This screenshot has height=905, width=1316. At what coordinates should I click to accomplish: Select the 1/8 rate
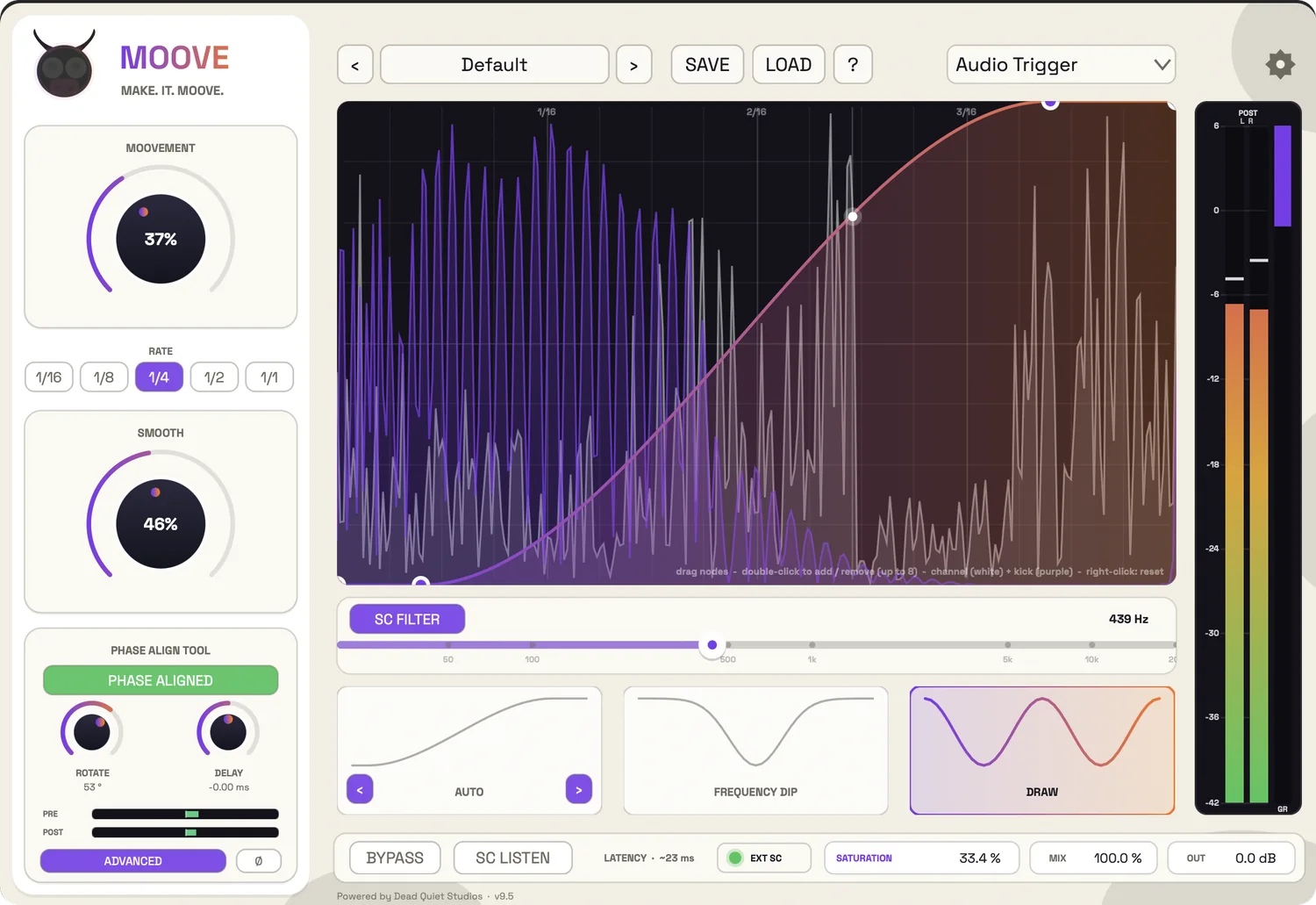coord(104,377)
